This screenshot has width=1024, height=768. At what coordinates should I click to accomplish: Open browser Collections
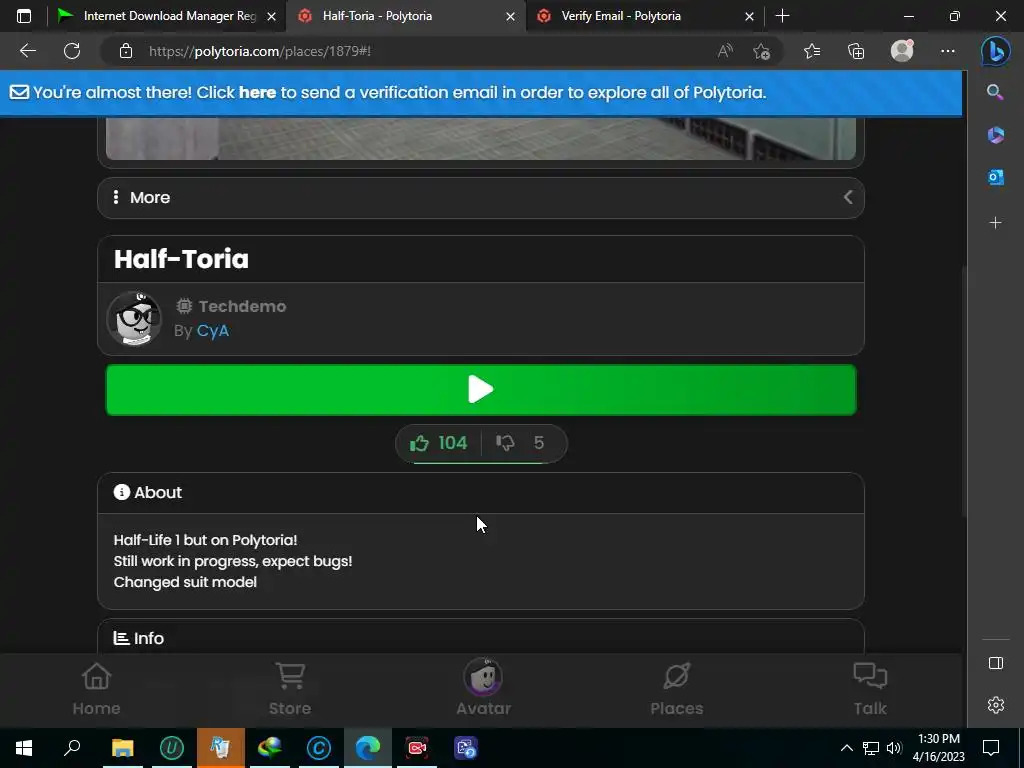(856, 51)
